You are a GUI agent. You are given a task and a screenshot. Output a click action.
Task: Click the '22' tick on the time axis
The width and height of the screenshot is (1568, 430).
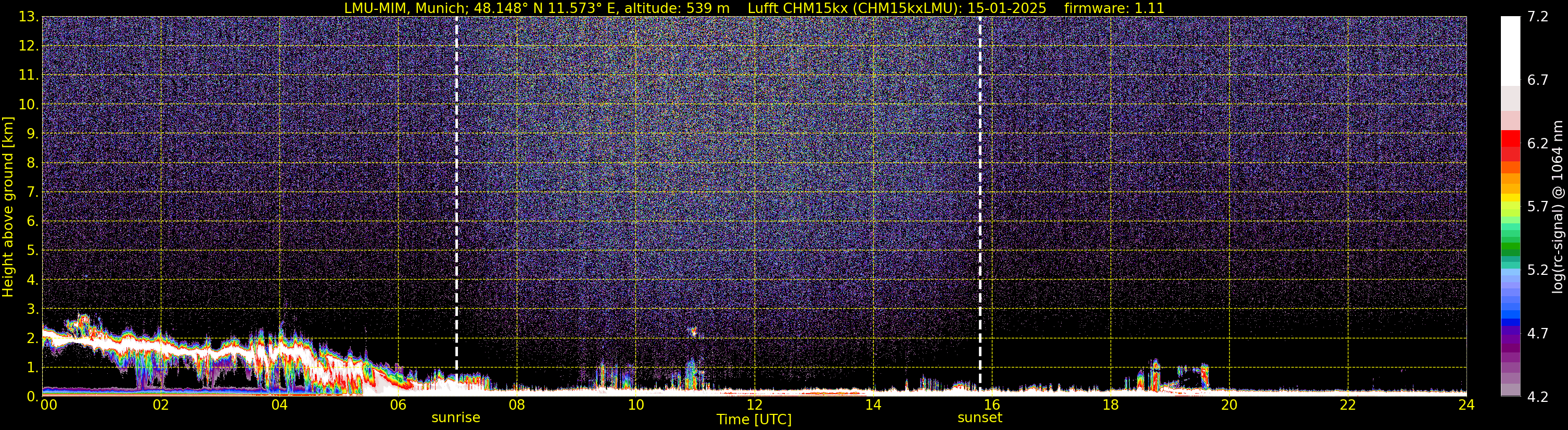1347,405
